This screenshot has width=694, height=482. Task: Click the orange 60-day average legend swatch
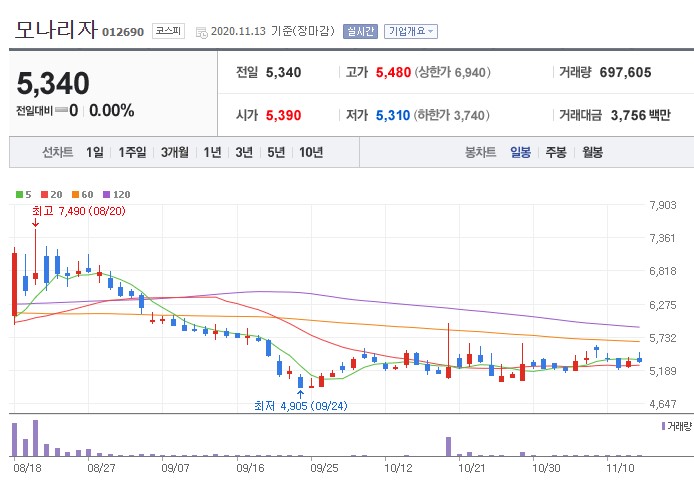pos(75,194)
